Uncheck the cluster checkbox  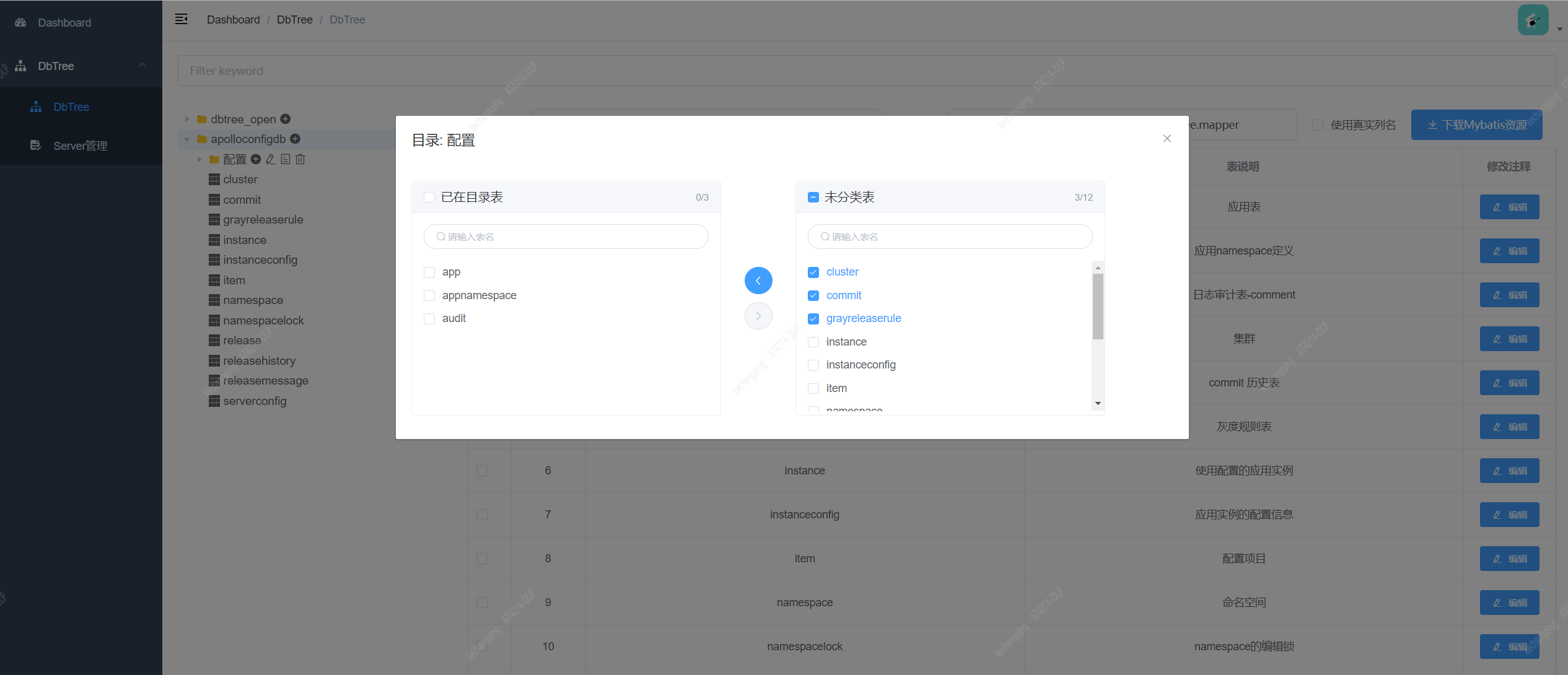tap(813, 272)
